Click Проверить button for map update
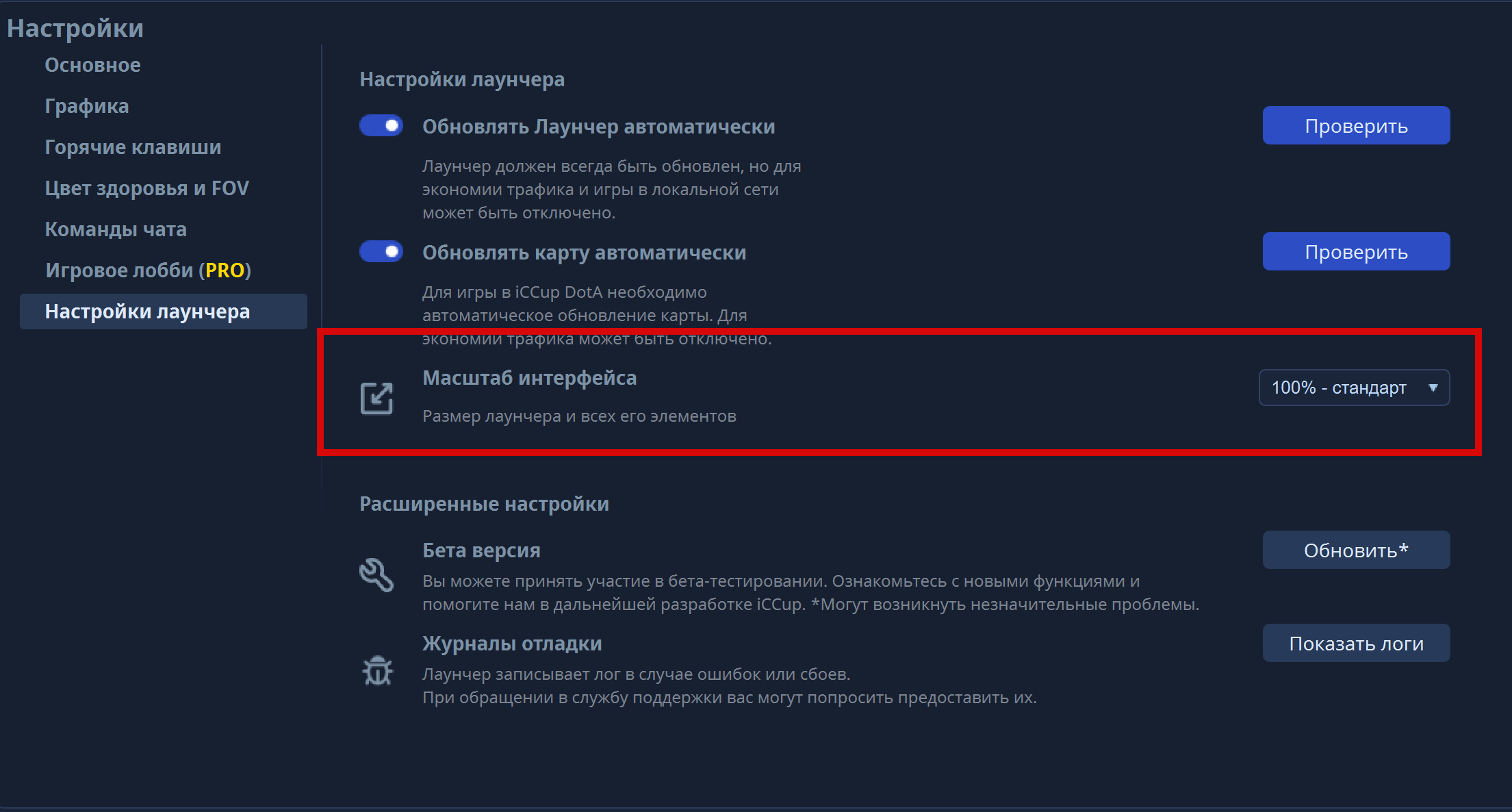 [x=1356, y=251]
